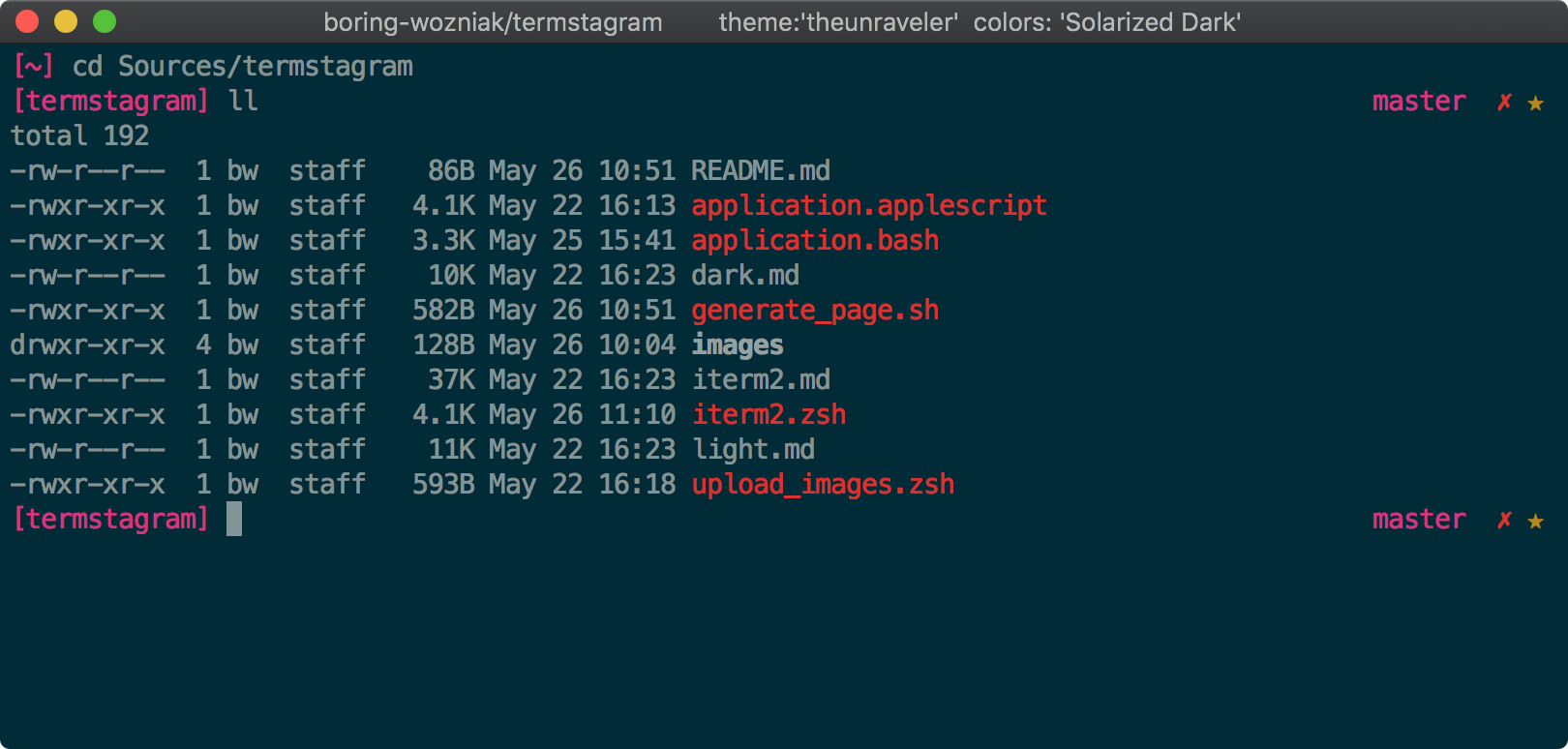Viewport: 1568px width, 749px height.
Task: Click the yellow star on the ll command line
Action: click(1535, 103)
